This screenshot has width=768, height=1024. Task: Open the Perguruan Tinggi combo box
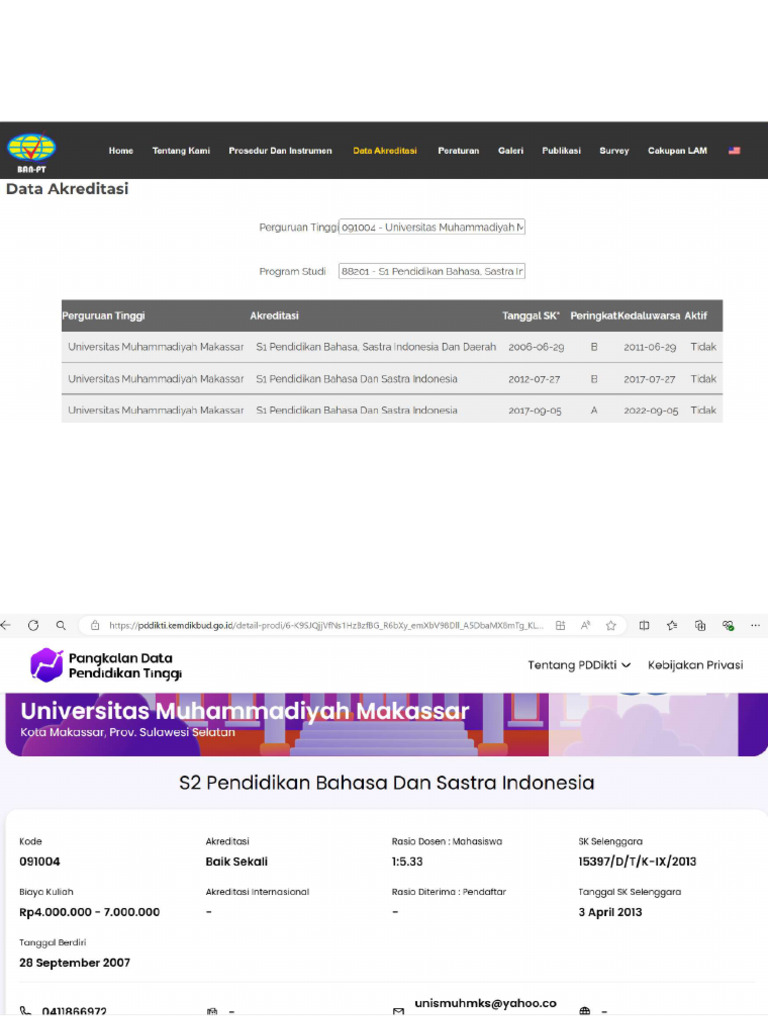[x=432, y=227]
